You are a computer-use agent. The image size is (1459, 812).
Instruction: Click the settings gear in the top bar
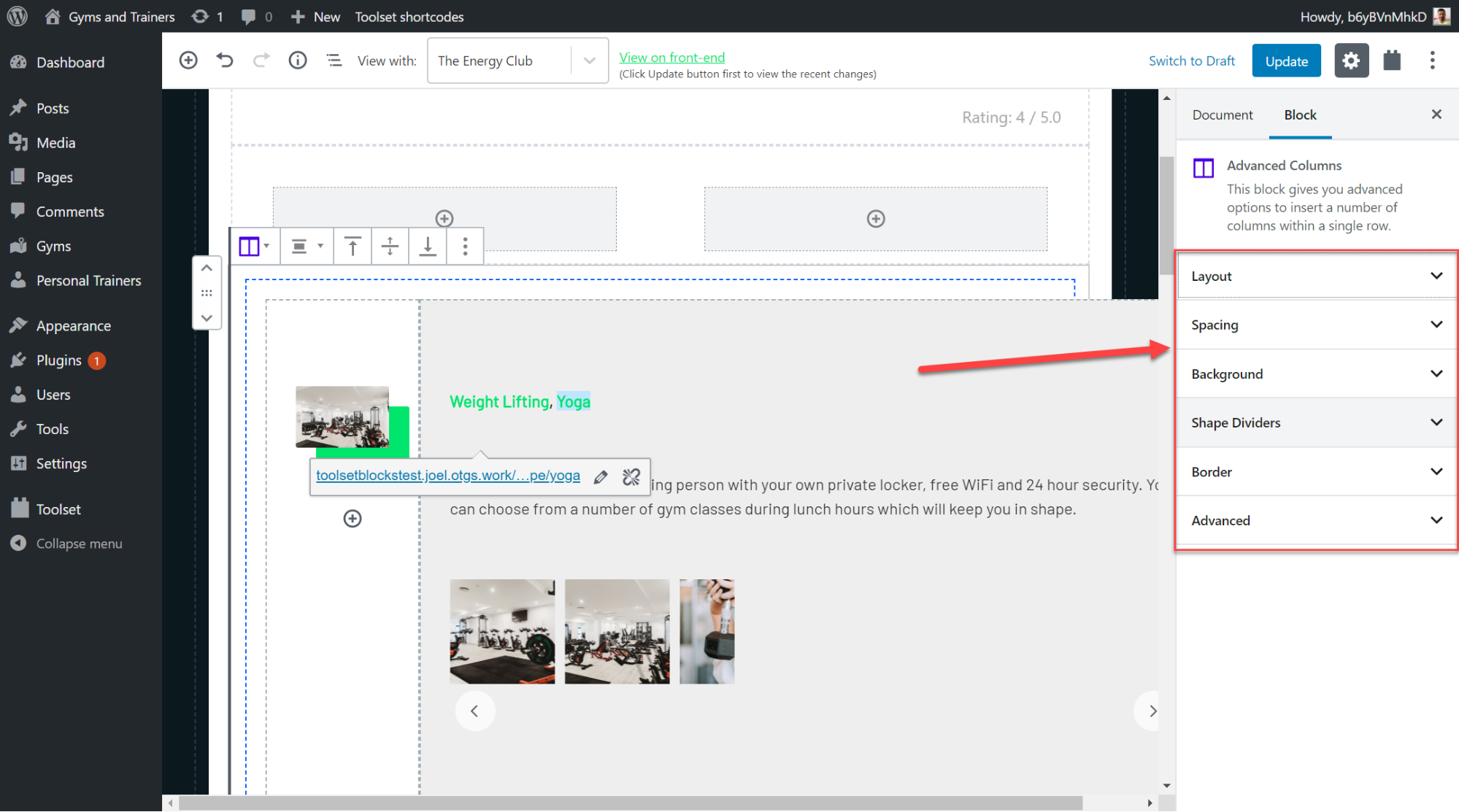pos(1351,61)
